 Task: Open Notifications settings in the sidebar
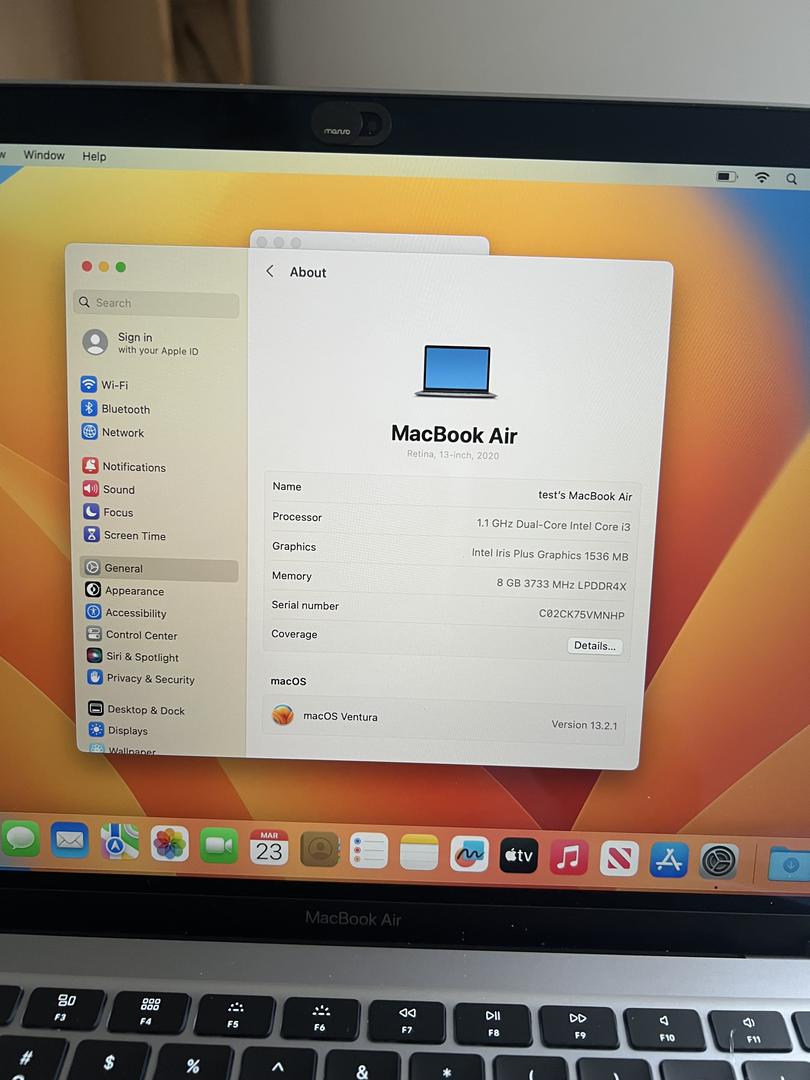click(124, 466)
